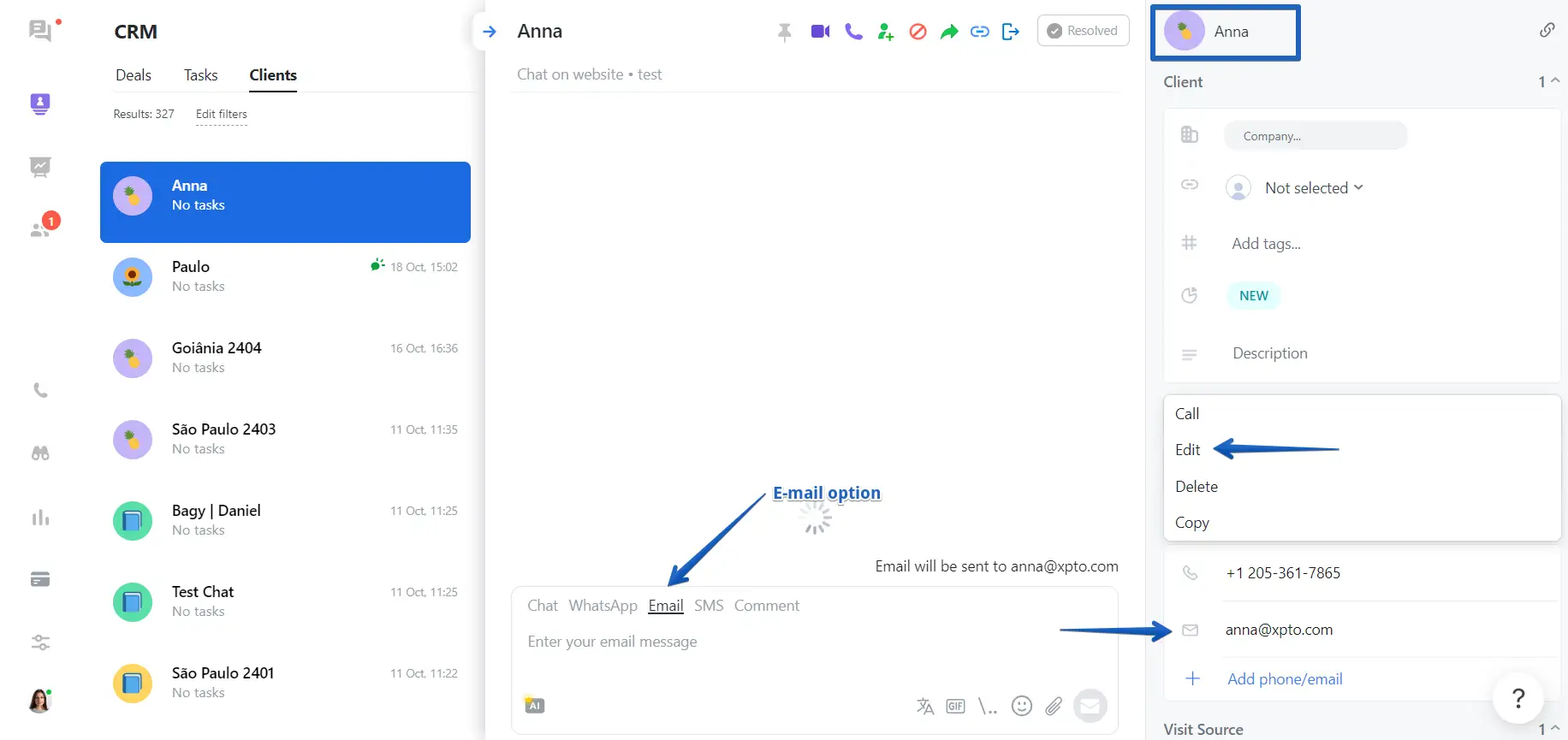Screen dimensions: 1568x740
Task: Select the WhatsApp channel tab
Action: point(603,606)
